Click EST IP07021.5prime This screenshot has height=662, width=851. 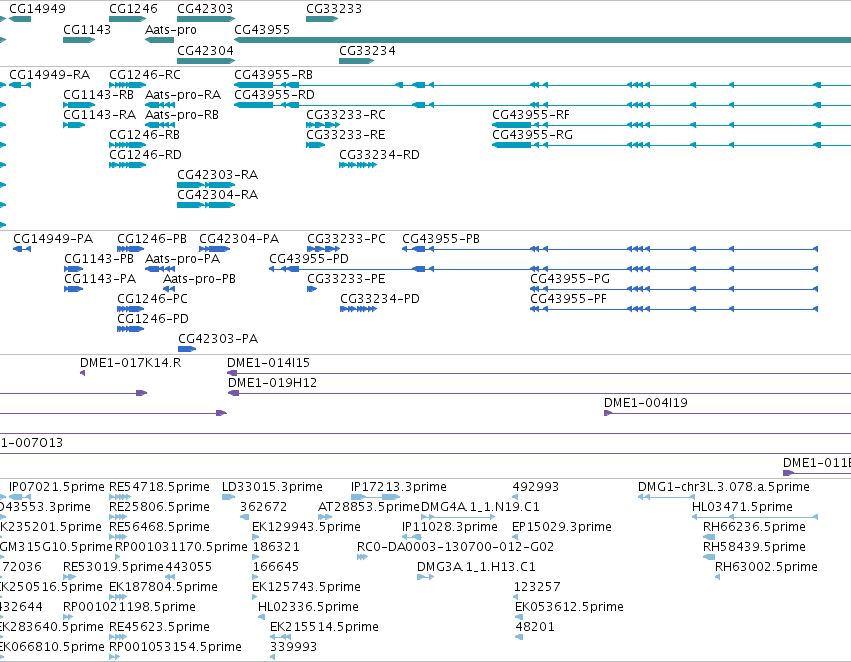pyautogui.click(x=57, y=487)
